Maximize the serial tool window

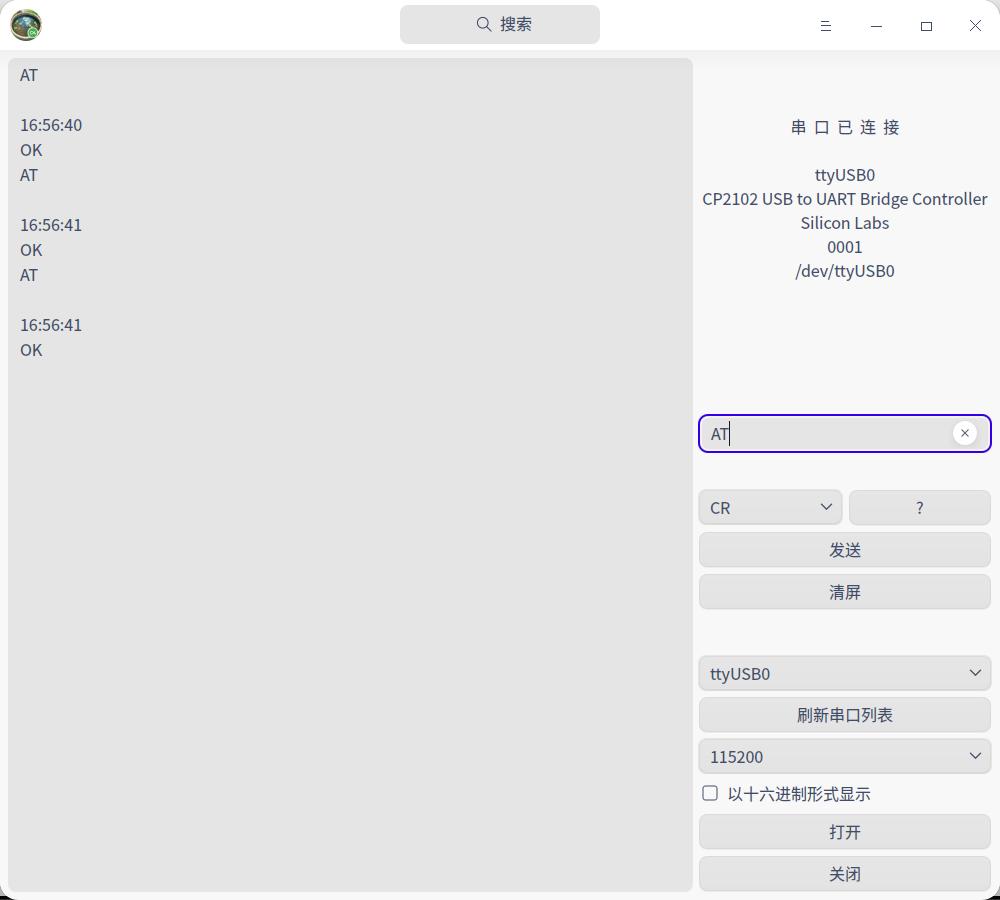[x=926, y=26]
